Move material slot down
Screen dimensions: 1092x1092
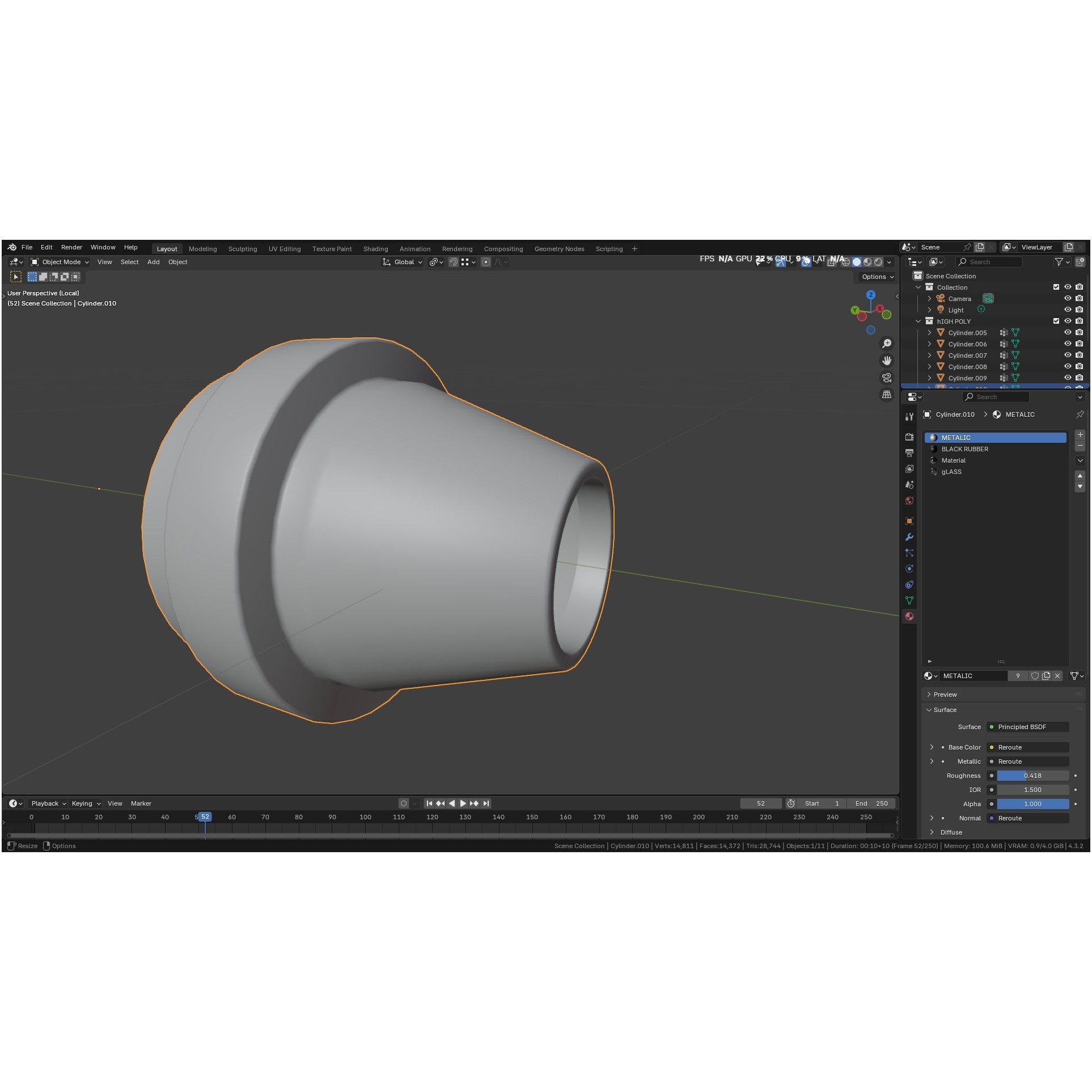coord(1080,486)
